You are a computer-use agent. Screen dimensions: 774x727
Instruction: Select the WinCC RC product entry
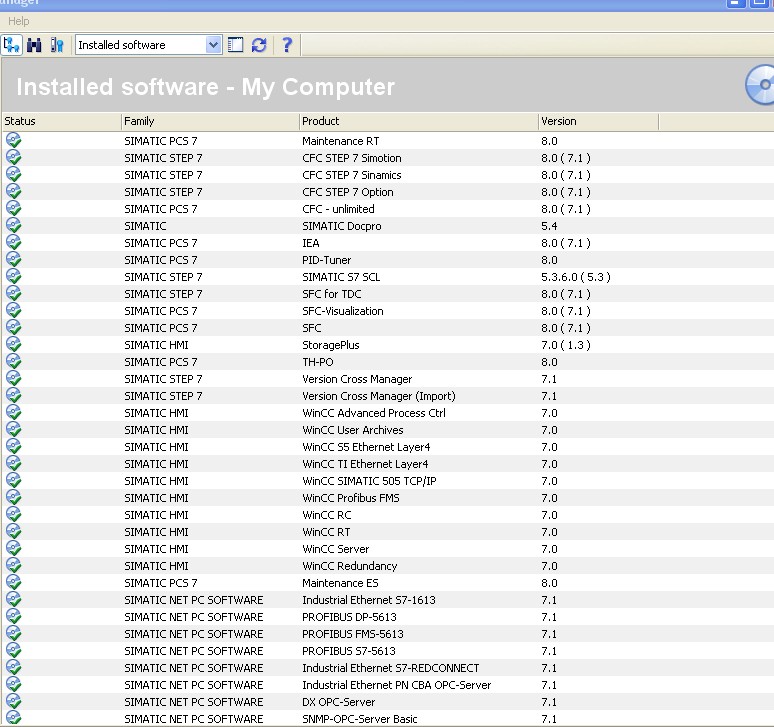click(x=327, y=515)
